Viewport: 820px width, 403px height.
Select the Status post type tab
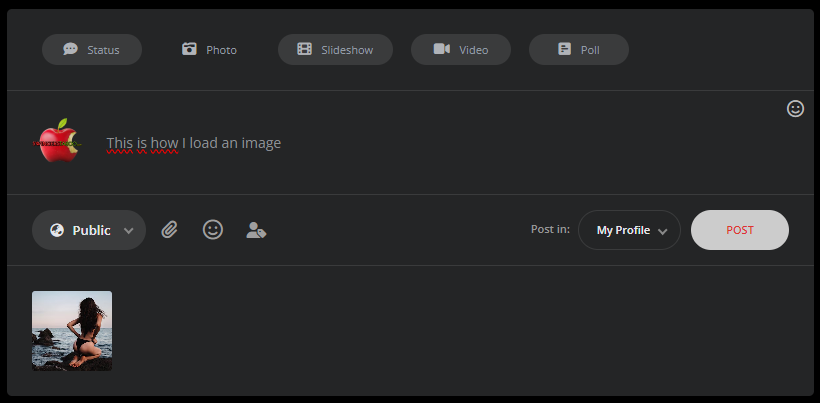pos(92,50)
